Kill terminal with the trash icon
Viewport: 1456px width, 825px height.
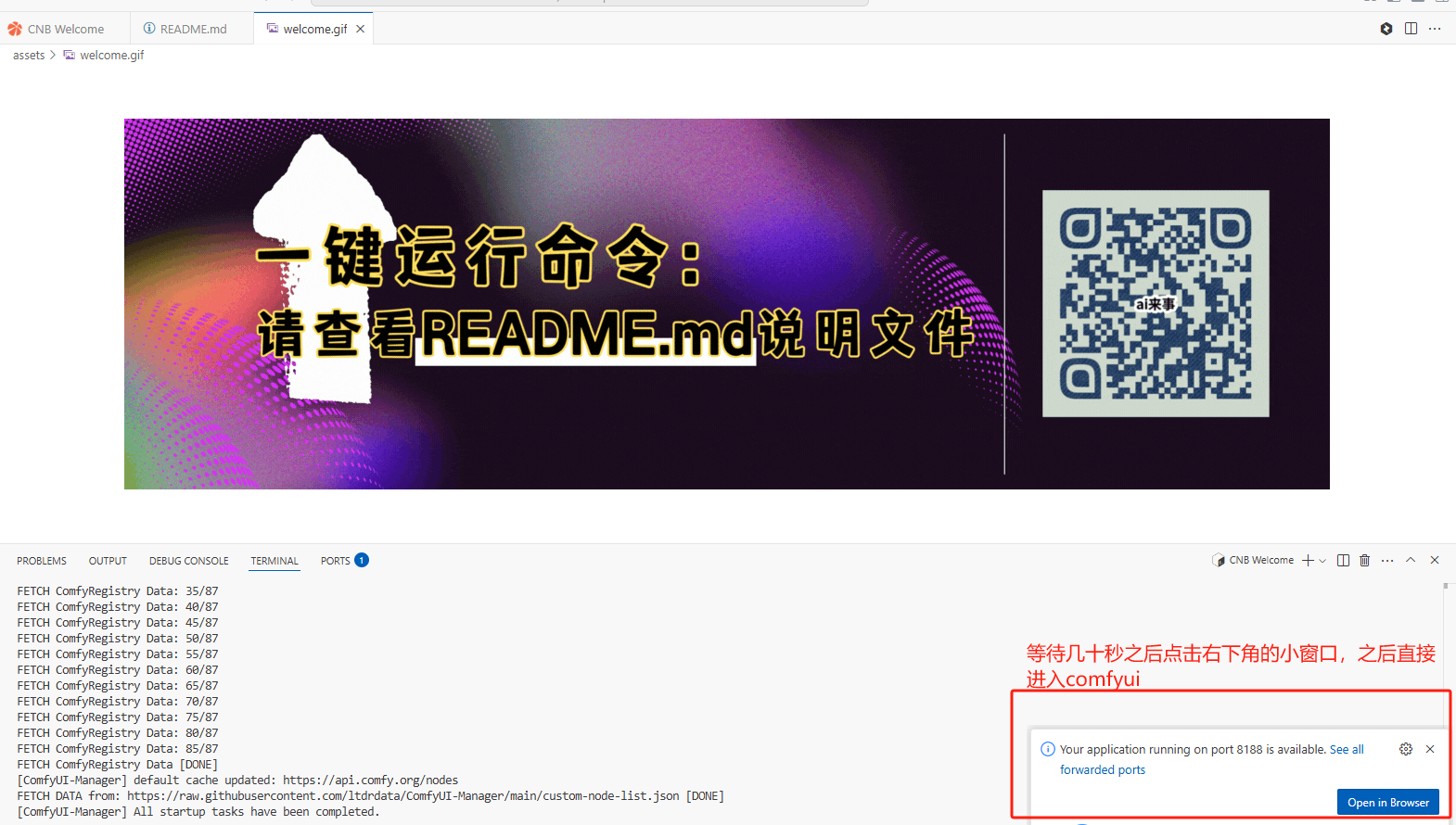(1365, 560)
